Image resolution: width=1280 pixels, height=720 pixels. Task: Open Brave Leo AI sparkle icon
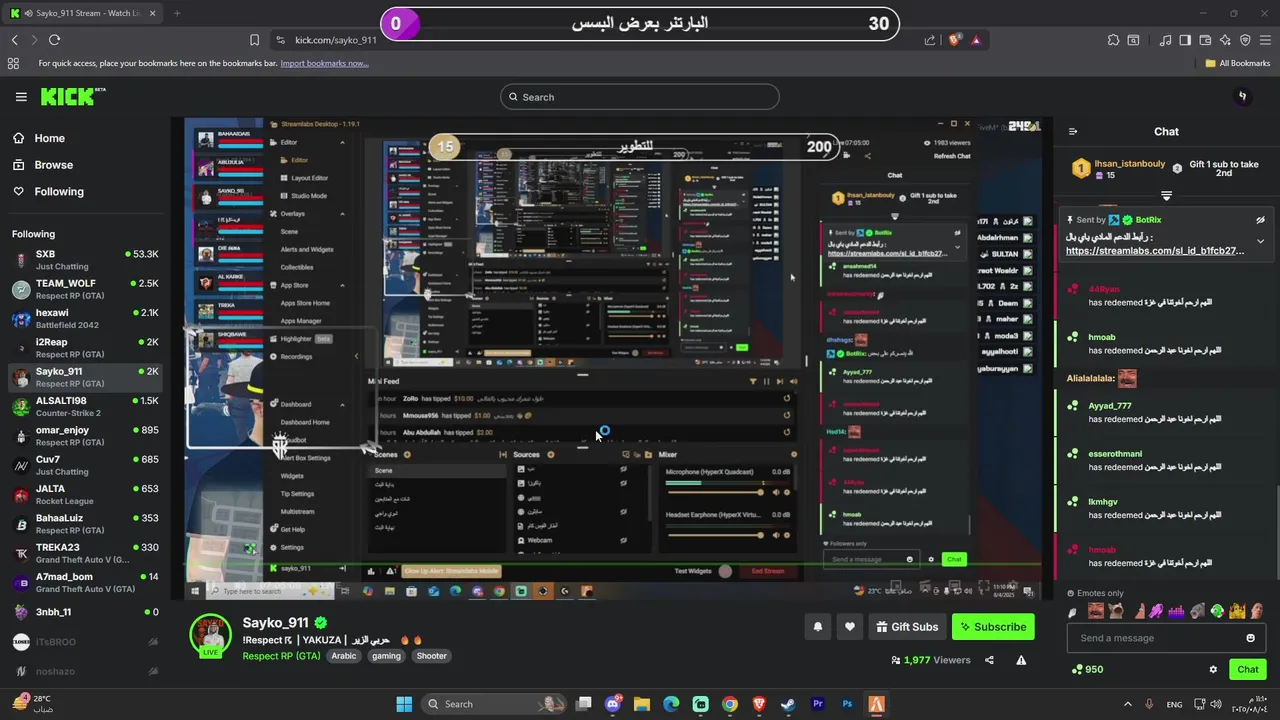click(1225, 40)
